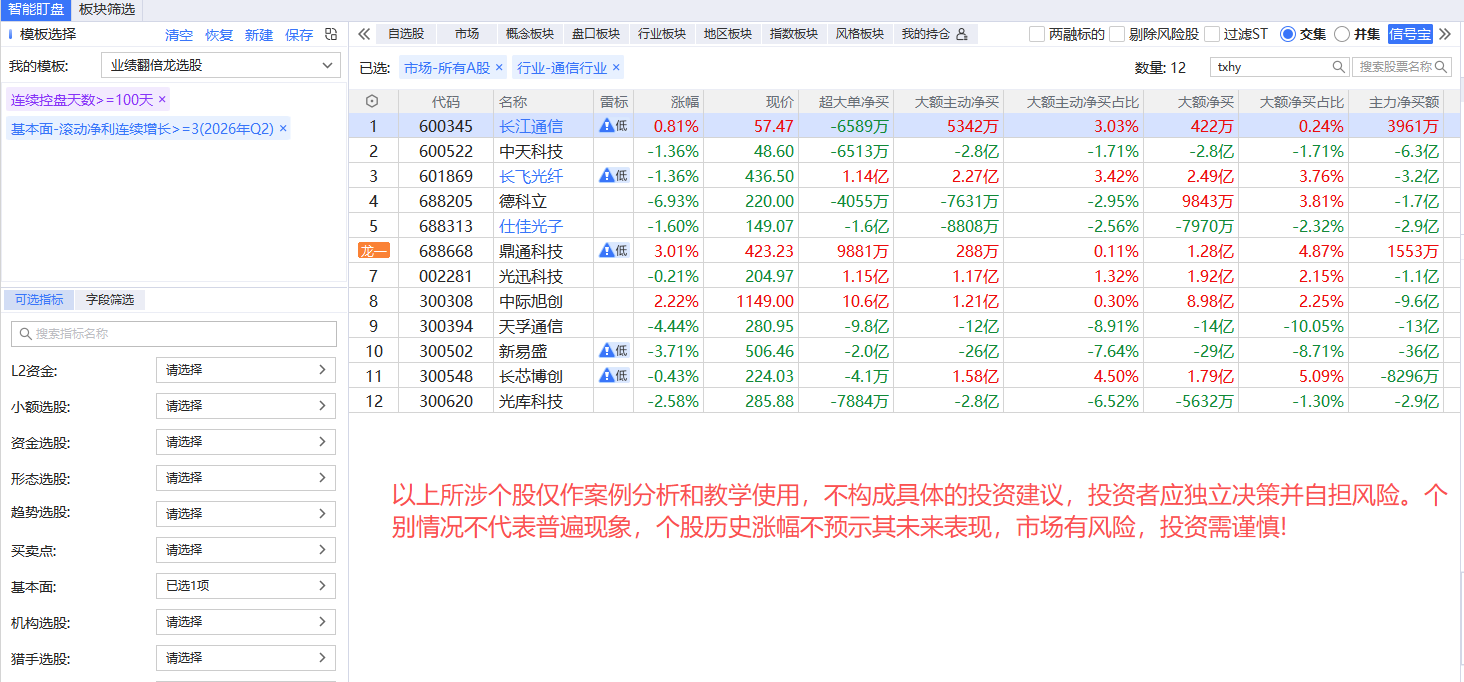Click the column settings hexagon icon
Screen dimensions: 1464x682
coord(373,102)
